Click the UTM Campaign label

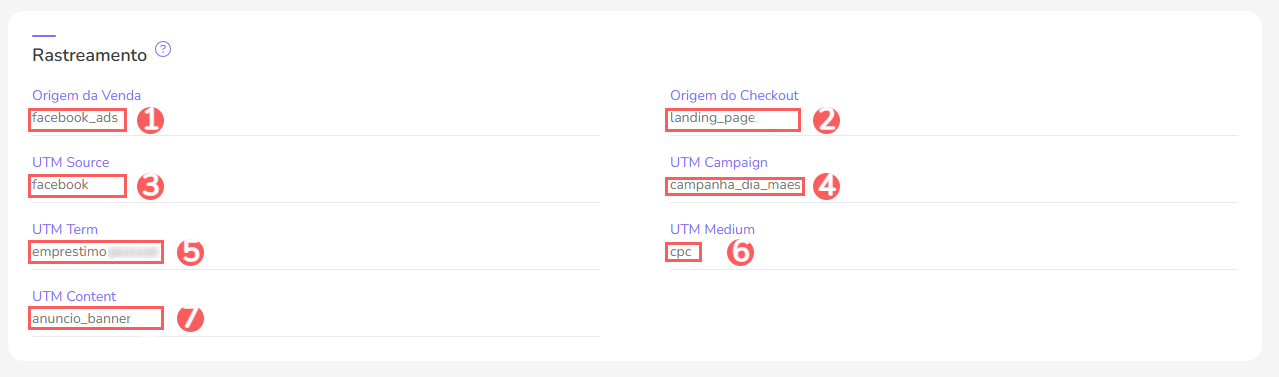(x=719, y=162)
